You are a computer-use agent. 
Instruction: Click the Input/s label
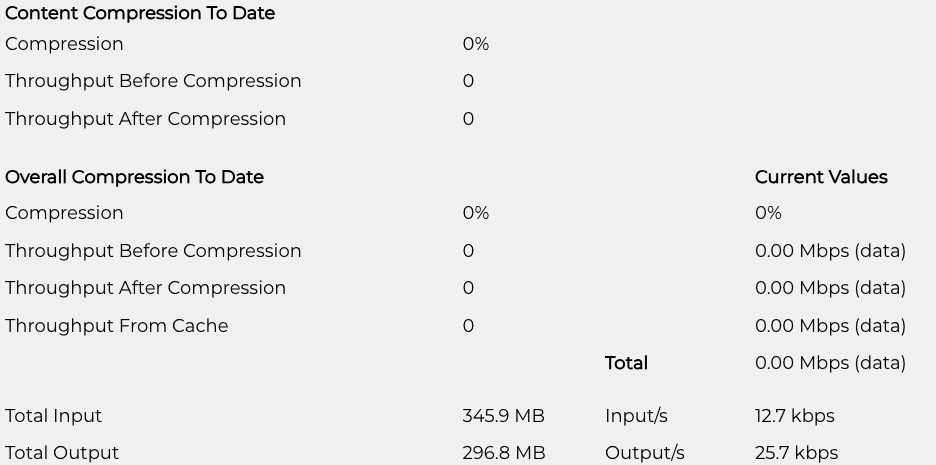point(636,416)
